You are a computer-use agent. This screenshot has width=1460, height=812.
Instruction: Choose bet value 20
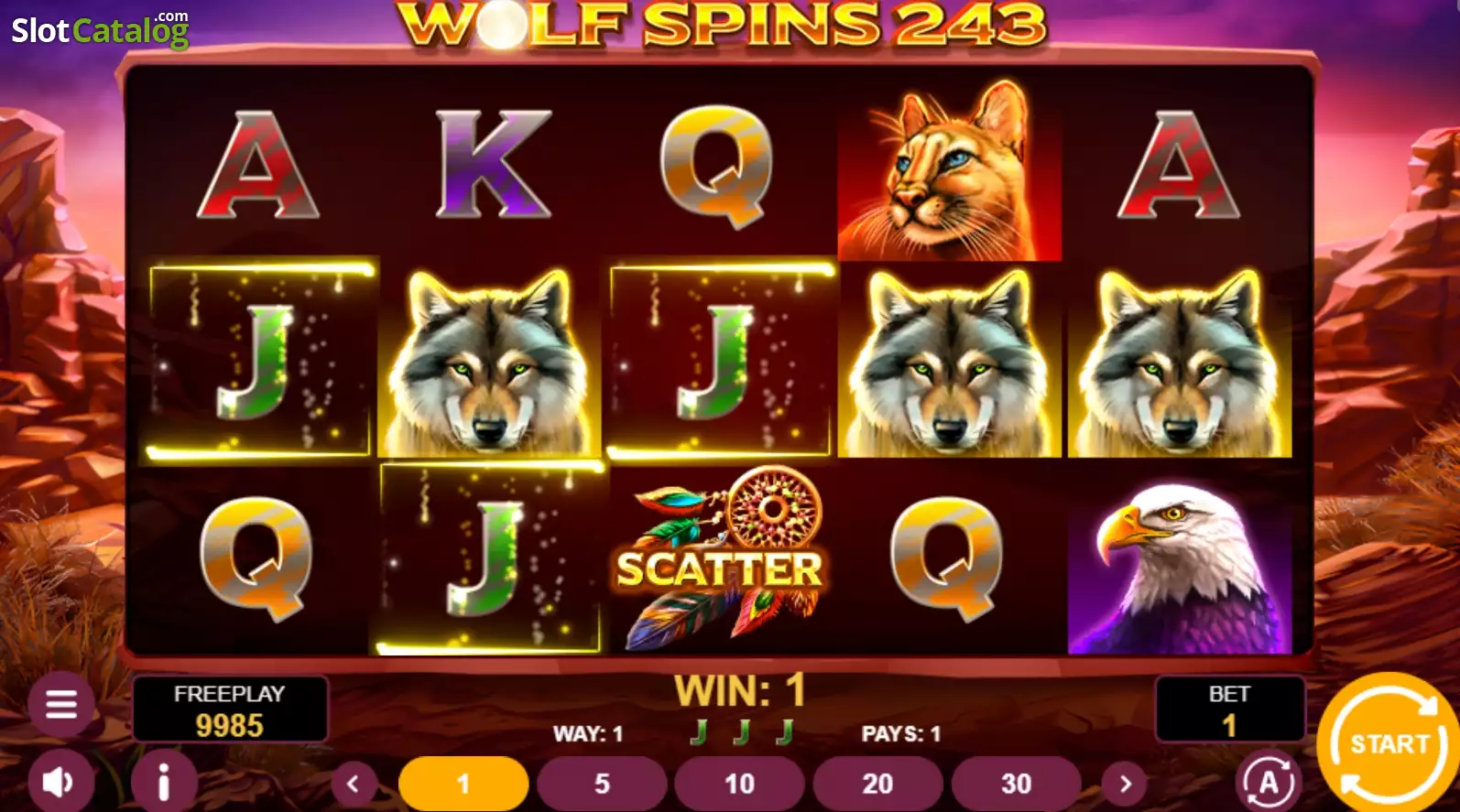[x=877, y=784]
